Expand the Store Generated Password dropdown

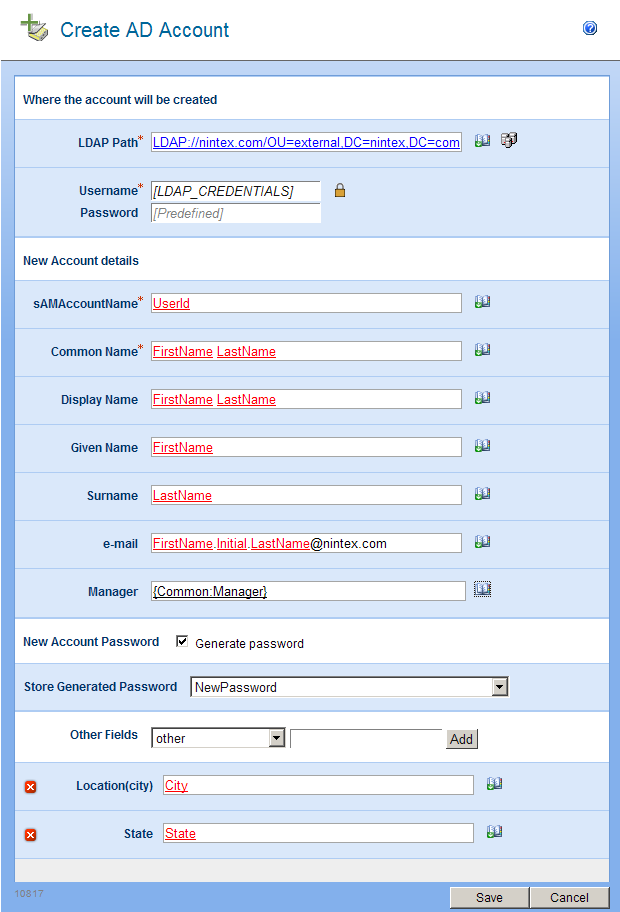500,687
